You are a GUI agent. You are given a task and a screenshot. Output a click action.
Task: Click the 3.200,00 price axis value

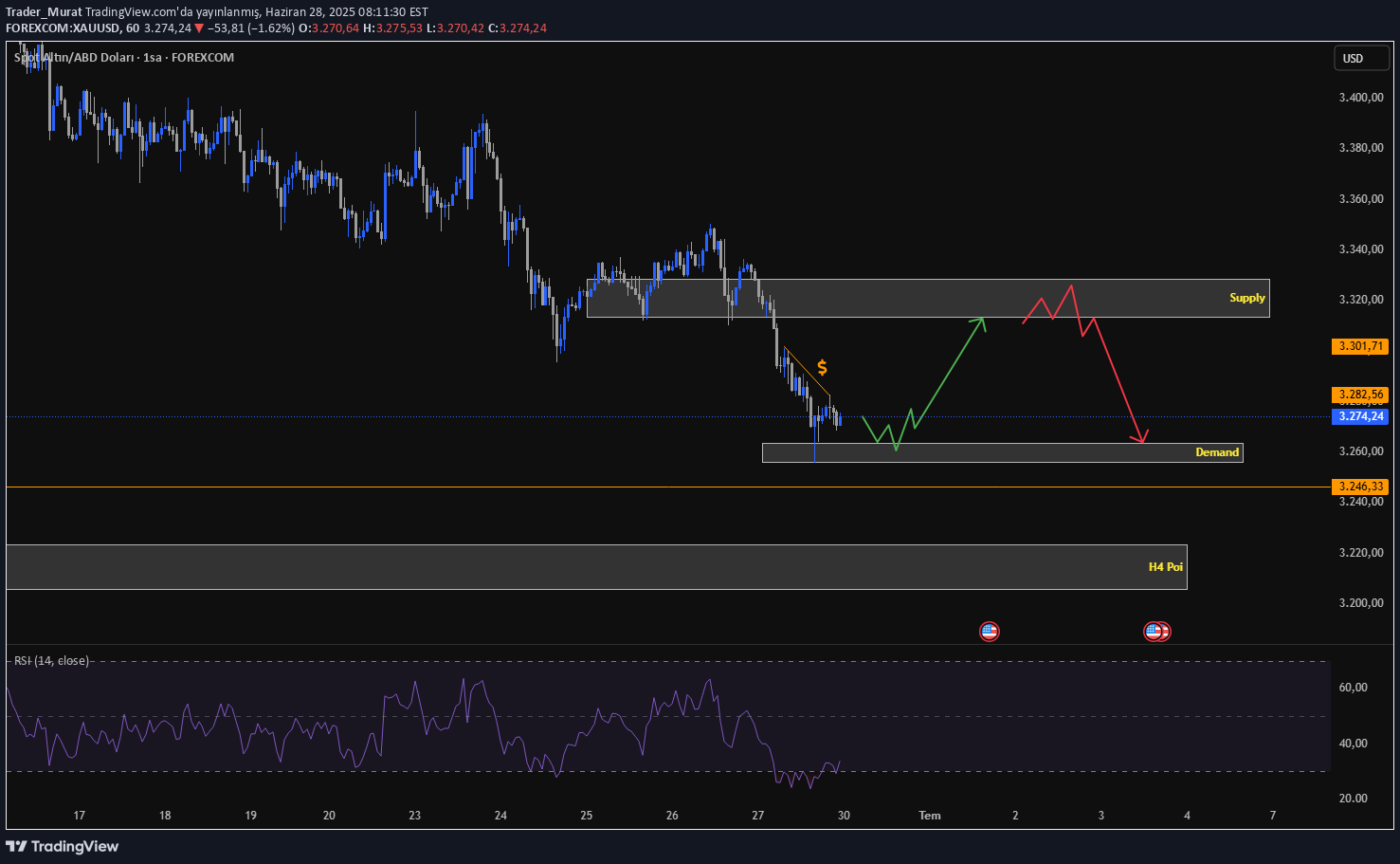point(1361,603)
